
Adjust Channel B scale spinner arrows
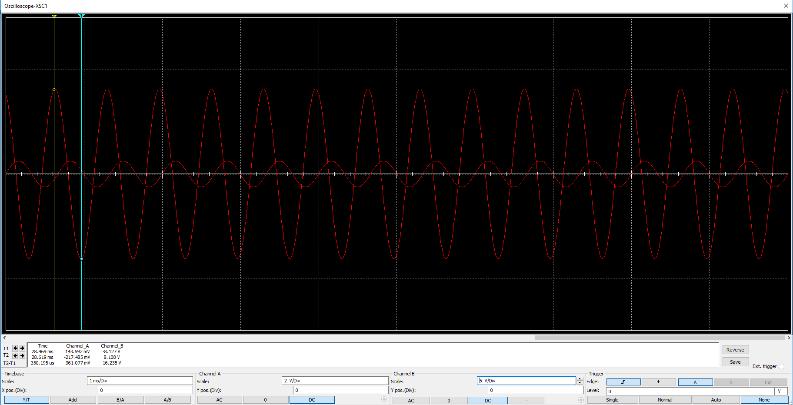tap(580, 381)
